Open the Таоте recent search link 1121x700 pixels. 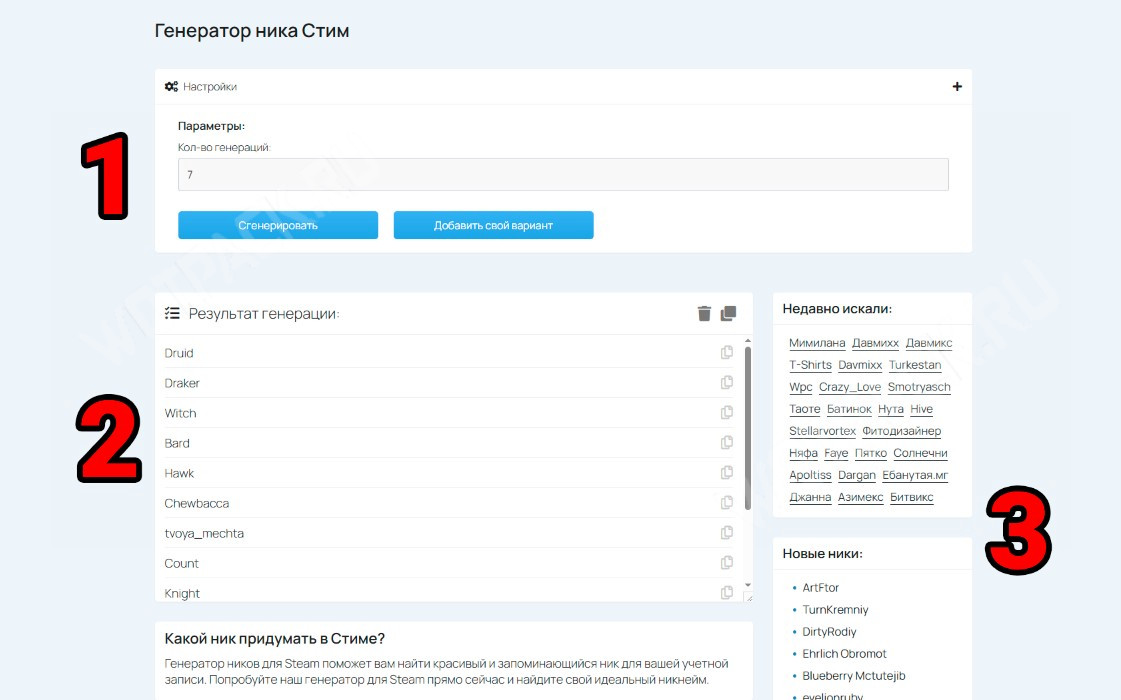[x=804, y=409]
